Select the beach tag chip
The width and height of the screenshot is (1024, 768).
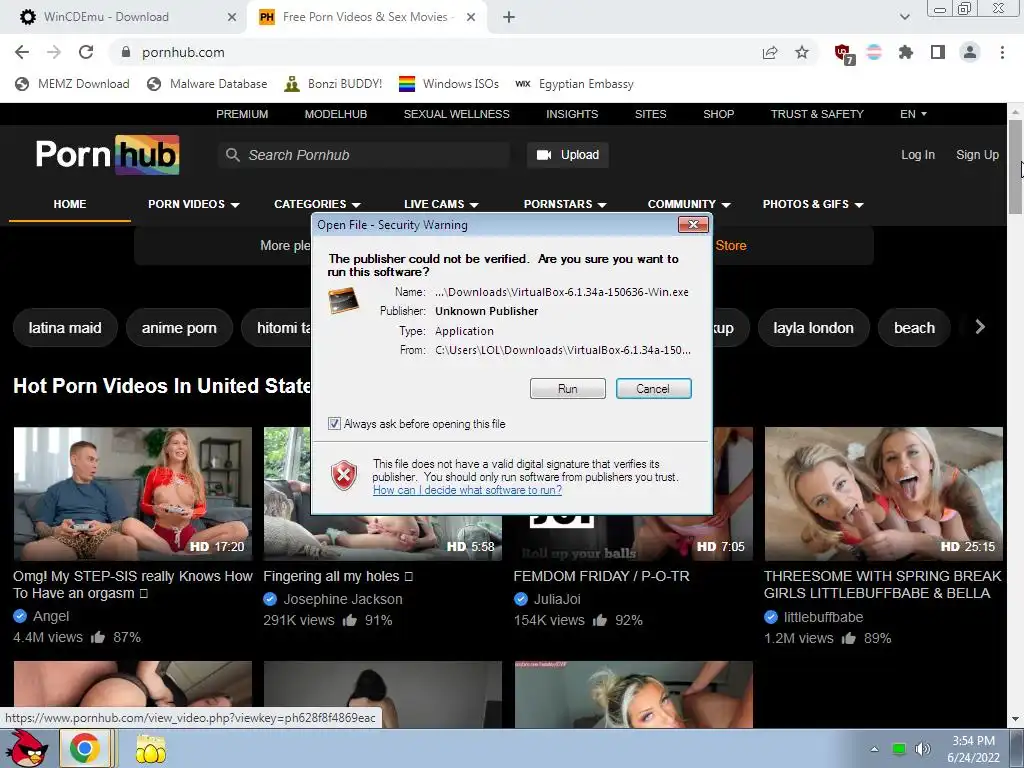coord(914,328)
